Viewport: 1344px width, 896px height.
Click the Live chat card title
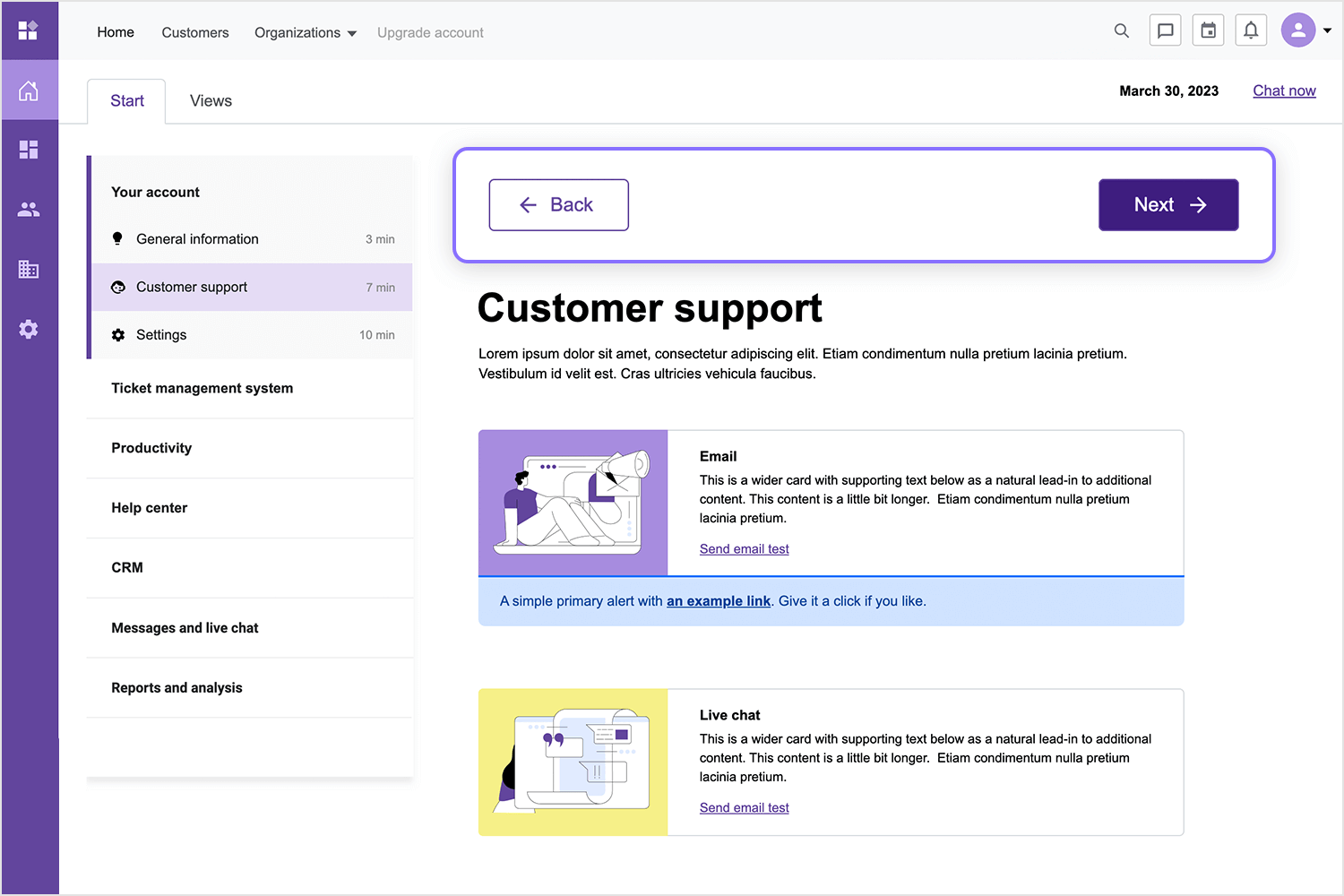(729, 715)
